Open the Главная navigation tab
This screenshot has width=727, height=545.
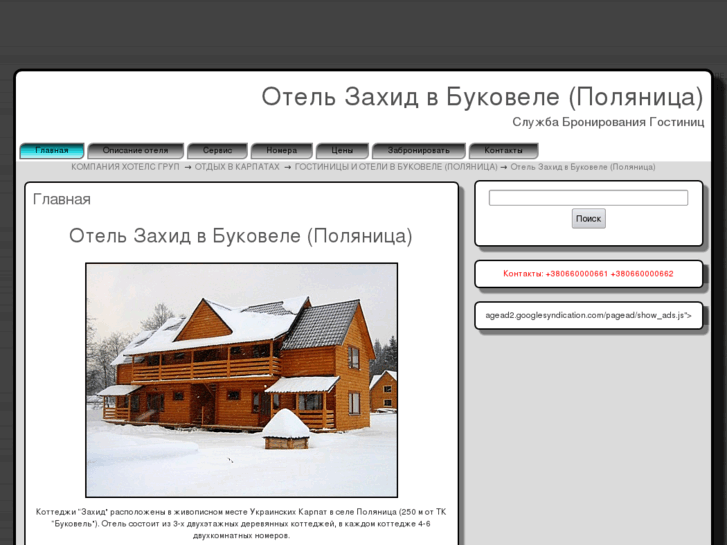point(52,151)
